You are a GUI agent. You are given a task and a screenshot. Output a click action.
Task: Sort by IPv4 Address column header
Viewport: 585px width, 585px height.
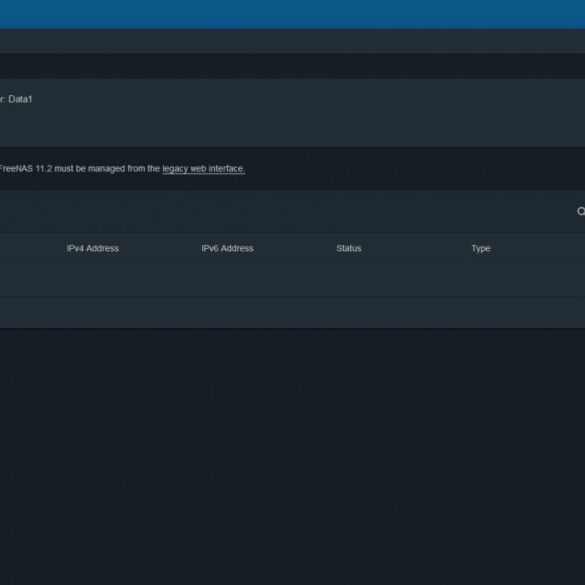(x=93, y=248)
